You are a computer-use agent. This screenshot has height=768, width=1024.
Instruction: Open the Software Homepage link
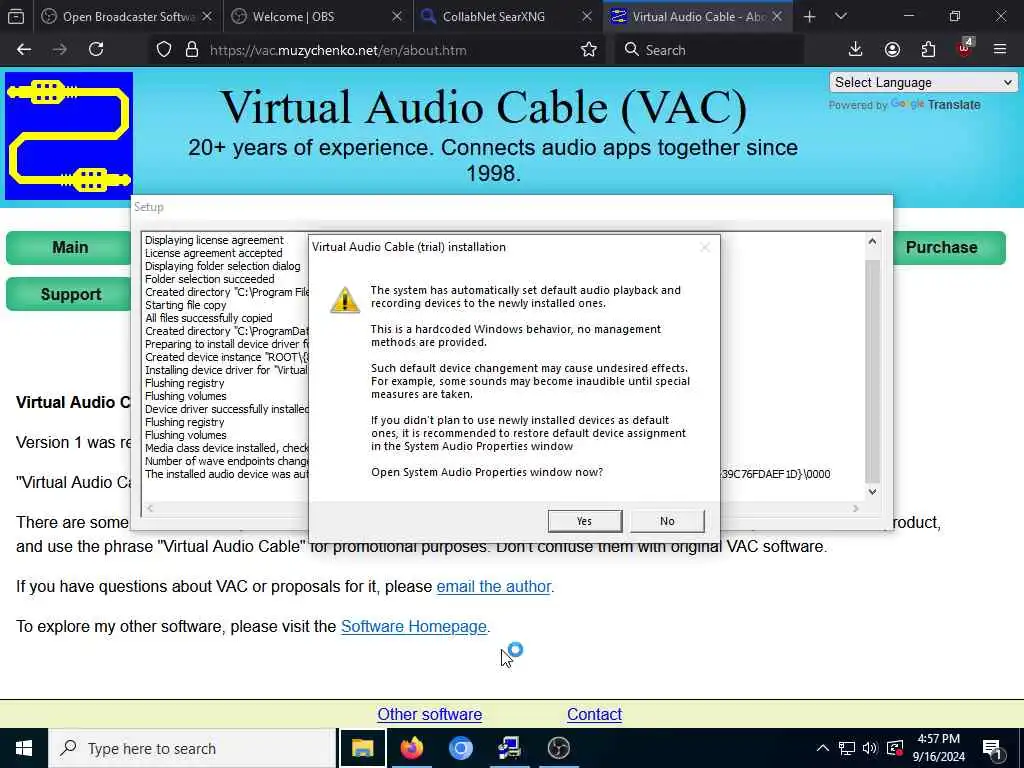[x=414, y=626]
